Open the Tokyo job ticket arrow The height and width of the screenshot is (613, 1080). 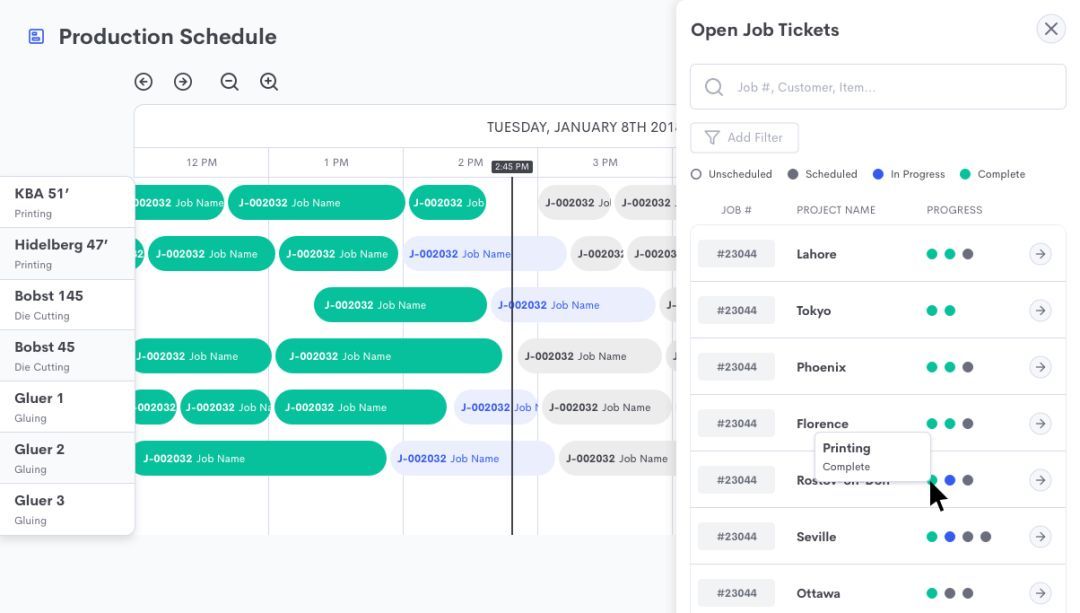coord(1040,311)
